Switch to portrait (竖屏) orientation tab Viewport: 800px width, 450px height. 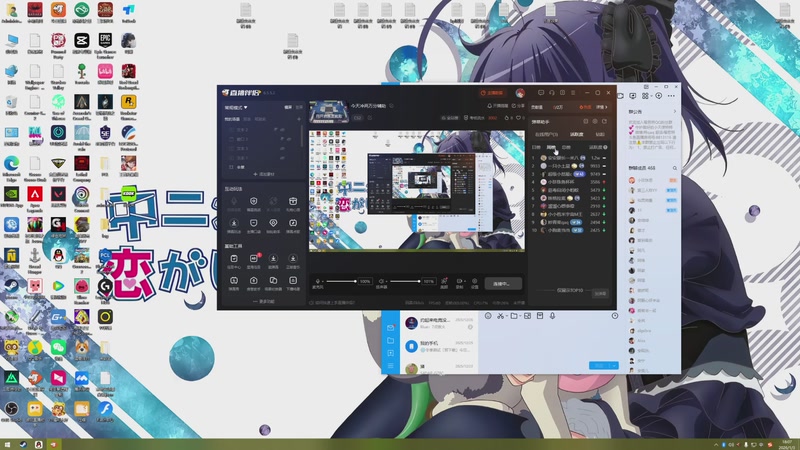[299, 107]
